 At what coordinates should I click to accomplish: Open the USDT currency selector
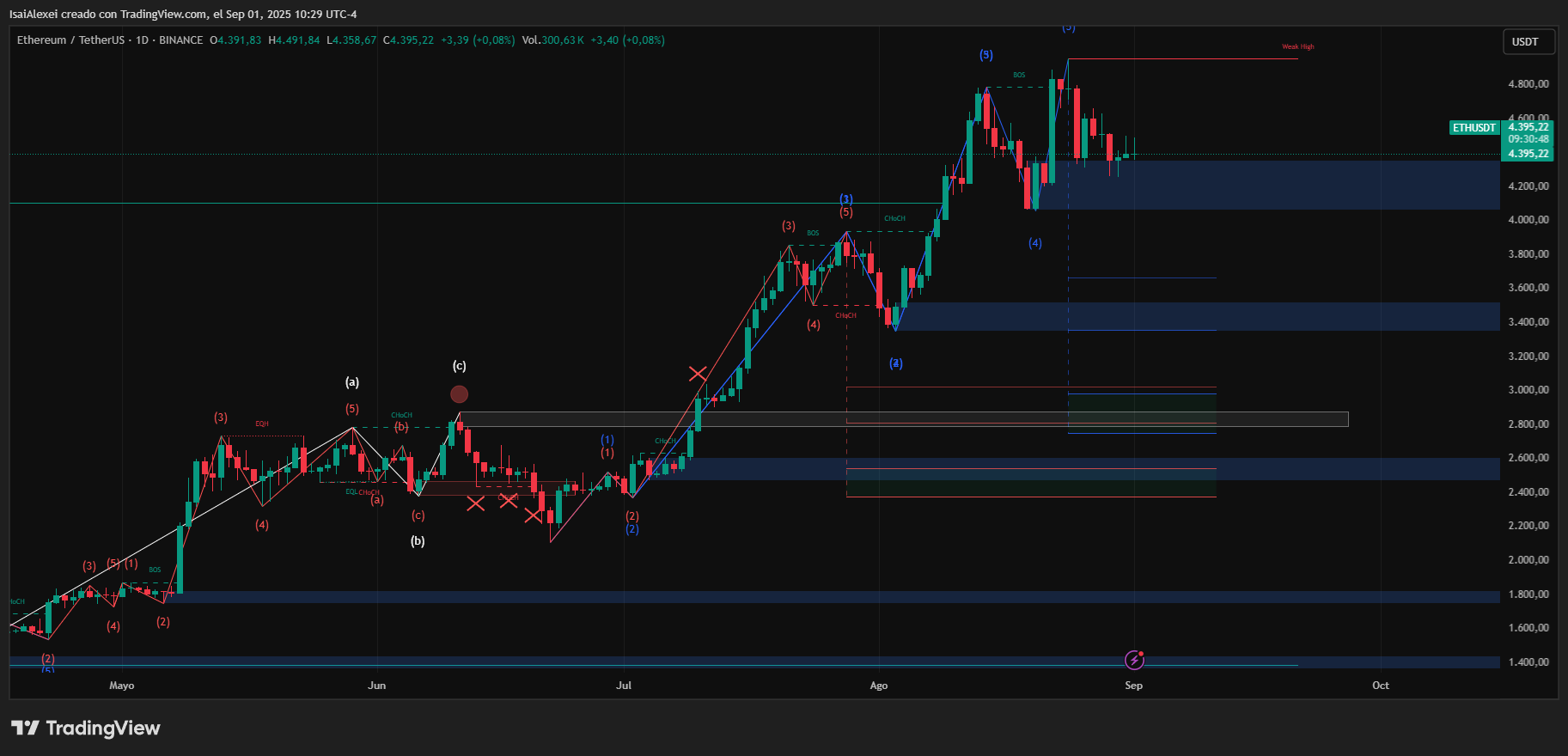[x=1525, y=41]
